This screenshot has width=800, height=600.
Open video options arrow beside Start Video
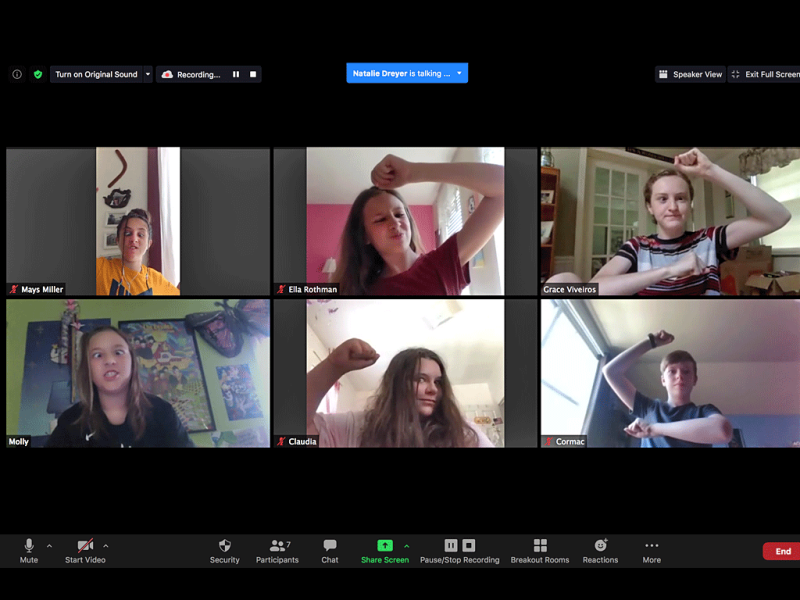[106, 546]
